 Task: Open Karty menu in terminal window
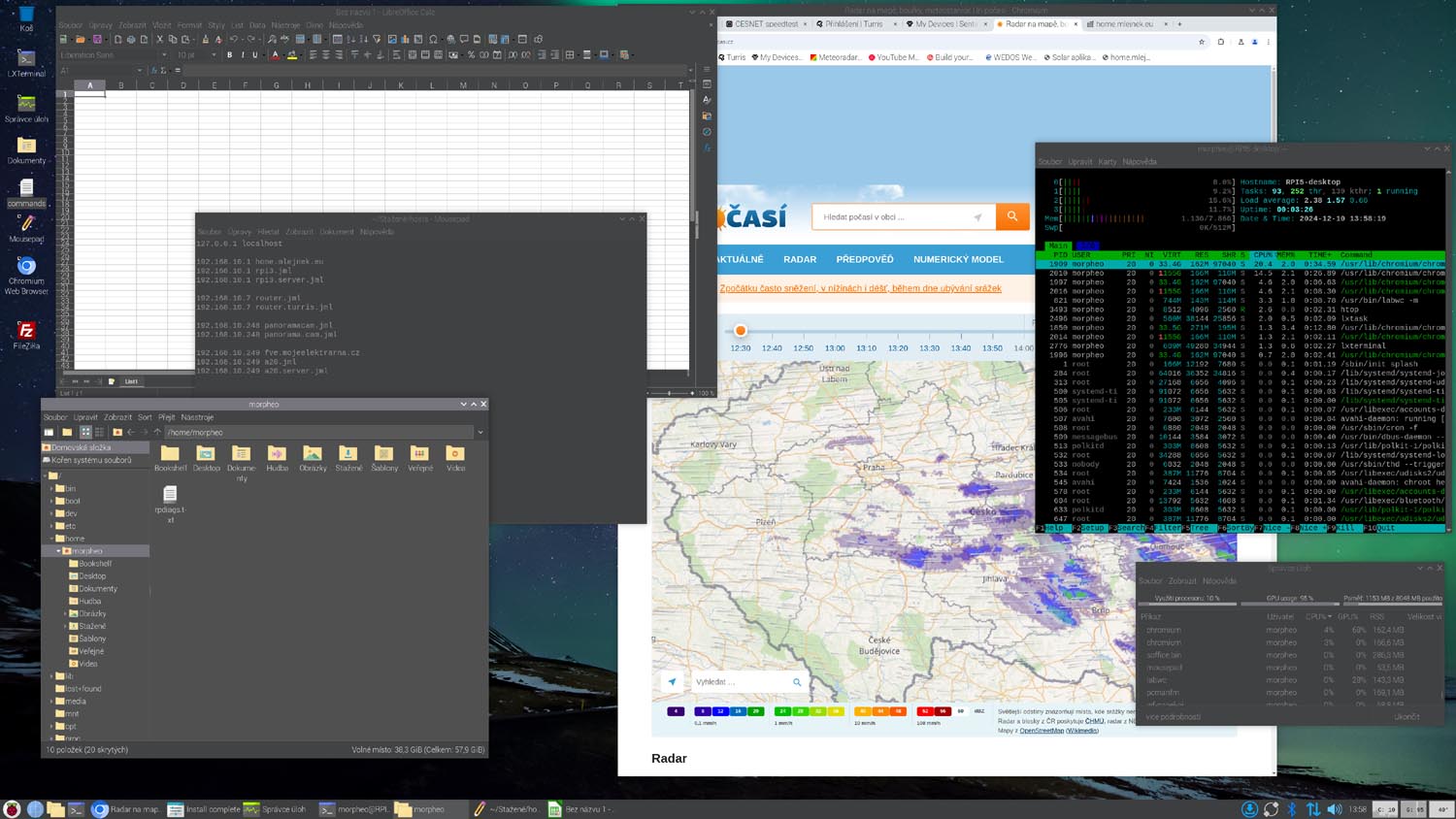coord(1108,162)
